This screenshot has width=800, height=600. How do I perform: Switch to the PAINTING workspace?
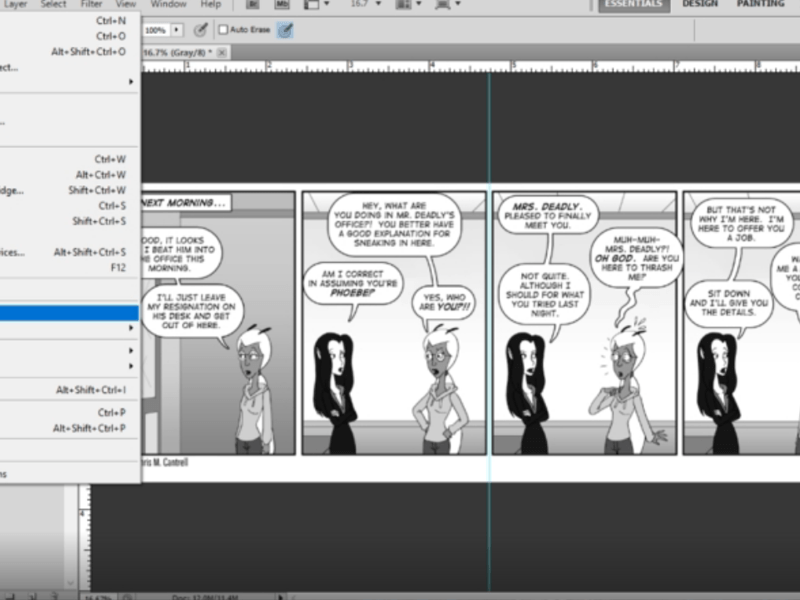760,4
